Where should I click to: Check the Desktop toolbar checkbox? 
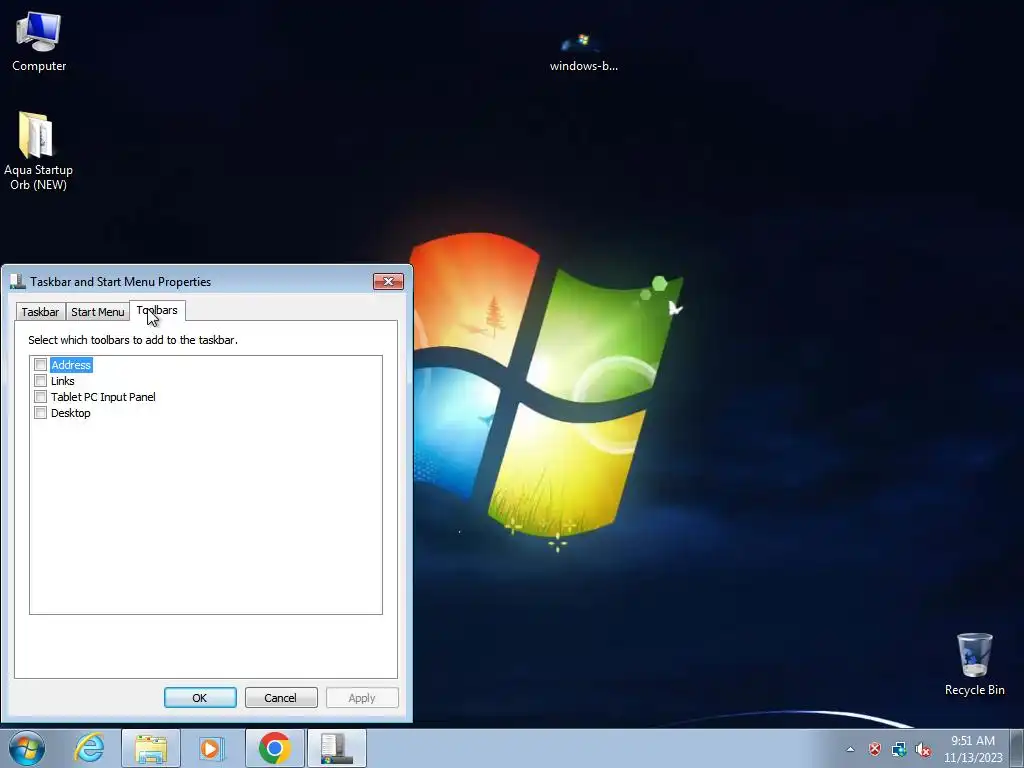coord(40,413)
